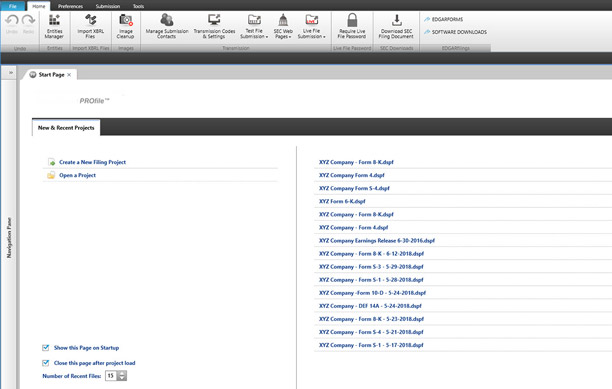Open Transmission Codes & Settings
612x389 pixels.
(214, 27)
